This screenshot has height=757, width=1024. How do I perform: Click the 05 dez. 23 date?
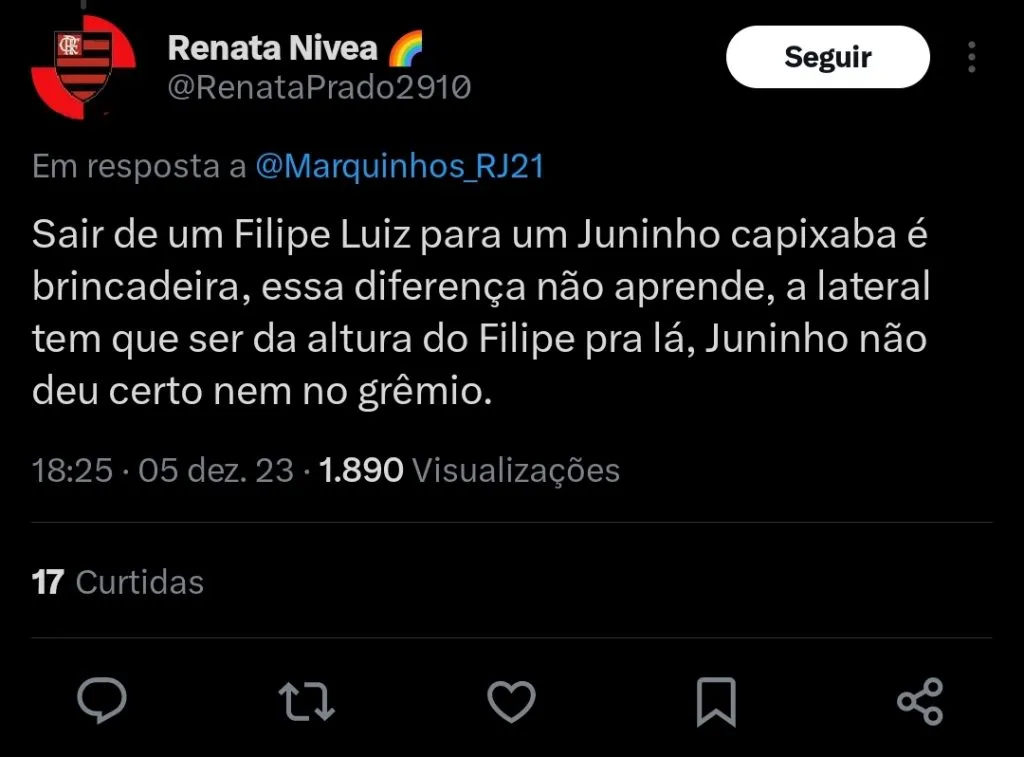(216, 470)
